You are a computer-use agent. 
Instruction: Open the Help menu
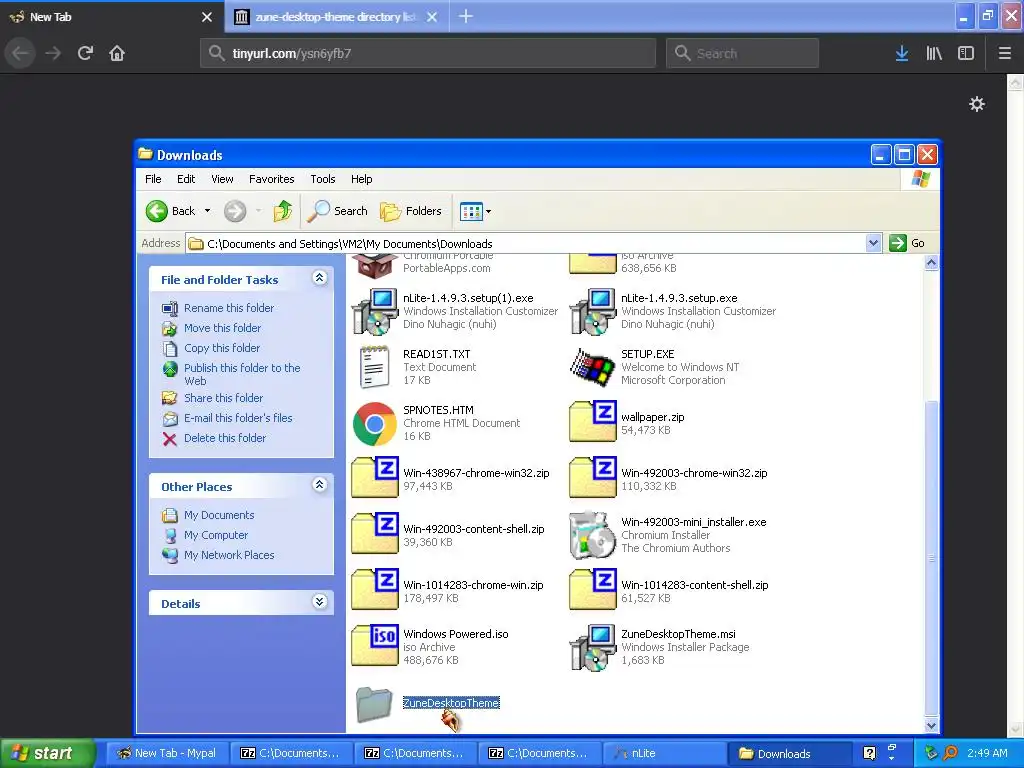tap(361, 179)
